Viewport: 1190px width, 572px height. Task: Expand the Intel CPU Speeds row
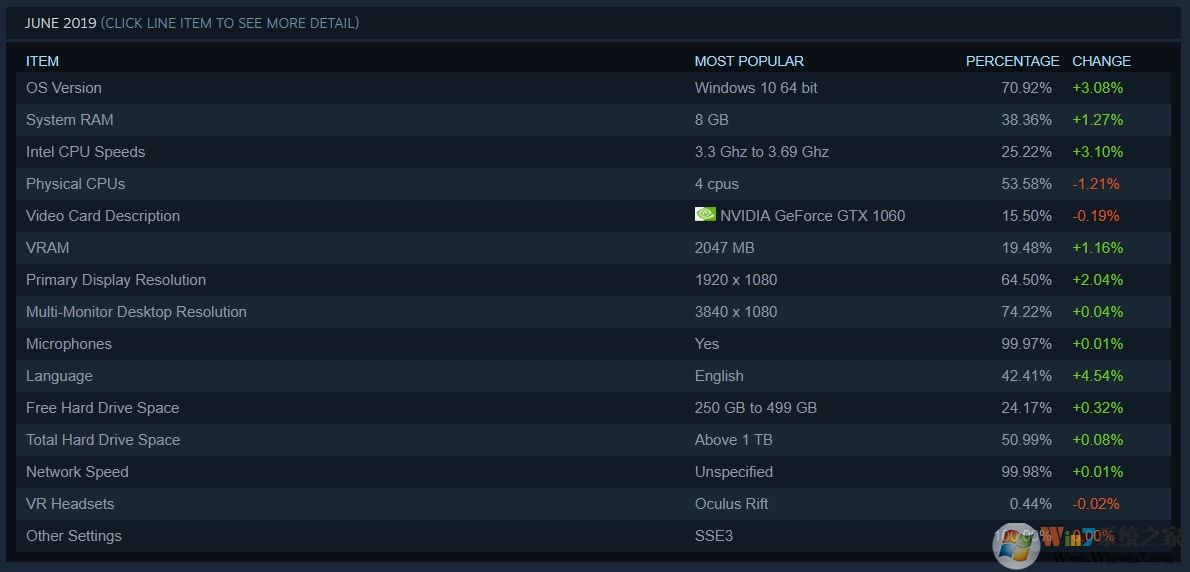86,152
